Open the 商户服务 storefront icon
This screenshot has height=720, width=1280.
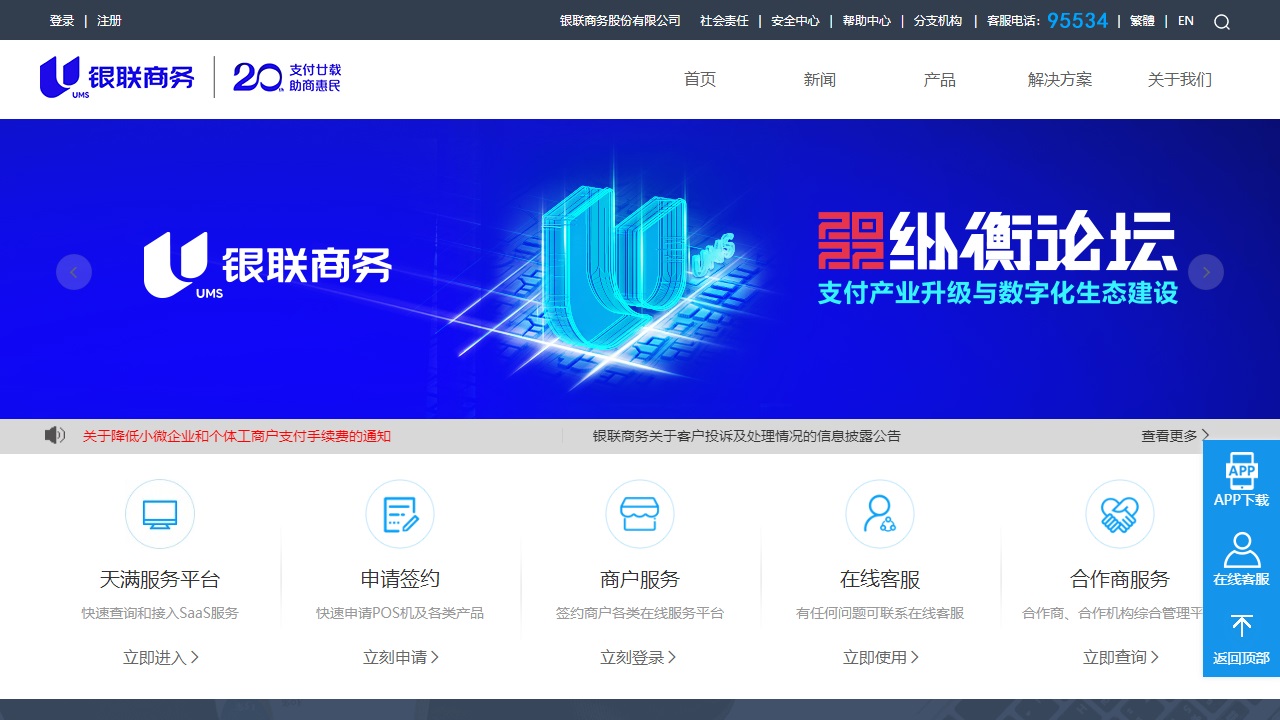pos(640,514)
